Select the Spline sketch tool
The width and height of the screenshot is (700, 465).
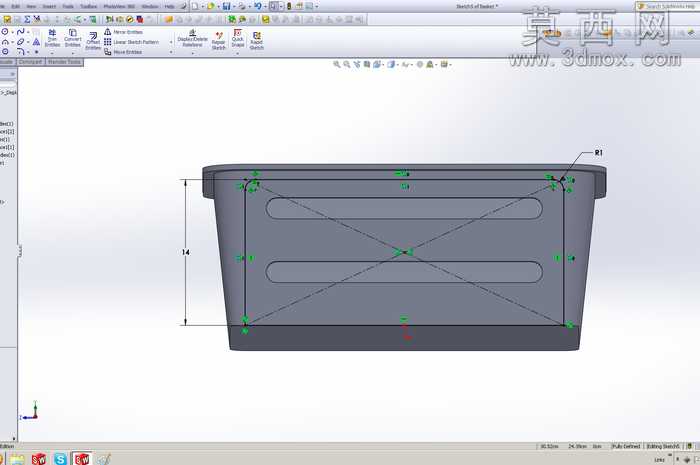[x=21, y=32]
